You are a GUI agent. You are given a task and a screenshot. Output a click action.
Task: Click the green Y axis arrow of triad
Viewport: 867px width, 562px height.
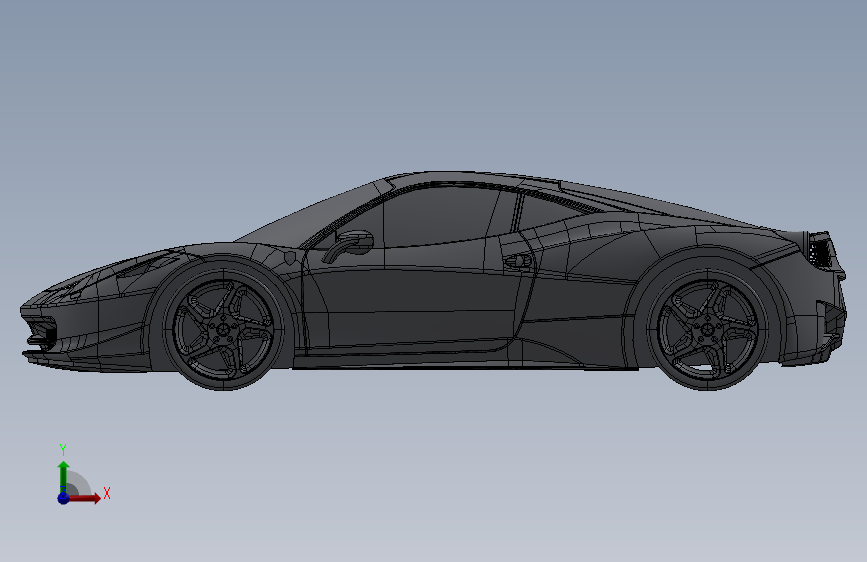coord(64,476)
